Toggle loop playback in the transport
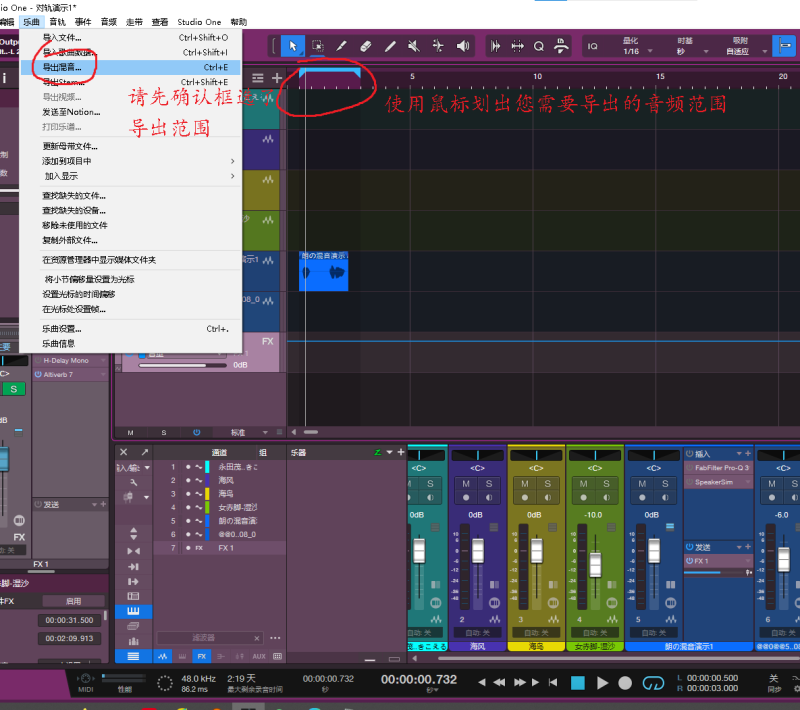 coord(653,683)
